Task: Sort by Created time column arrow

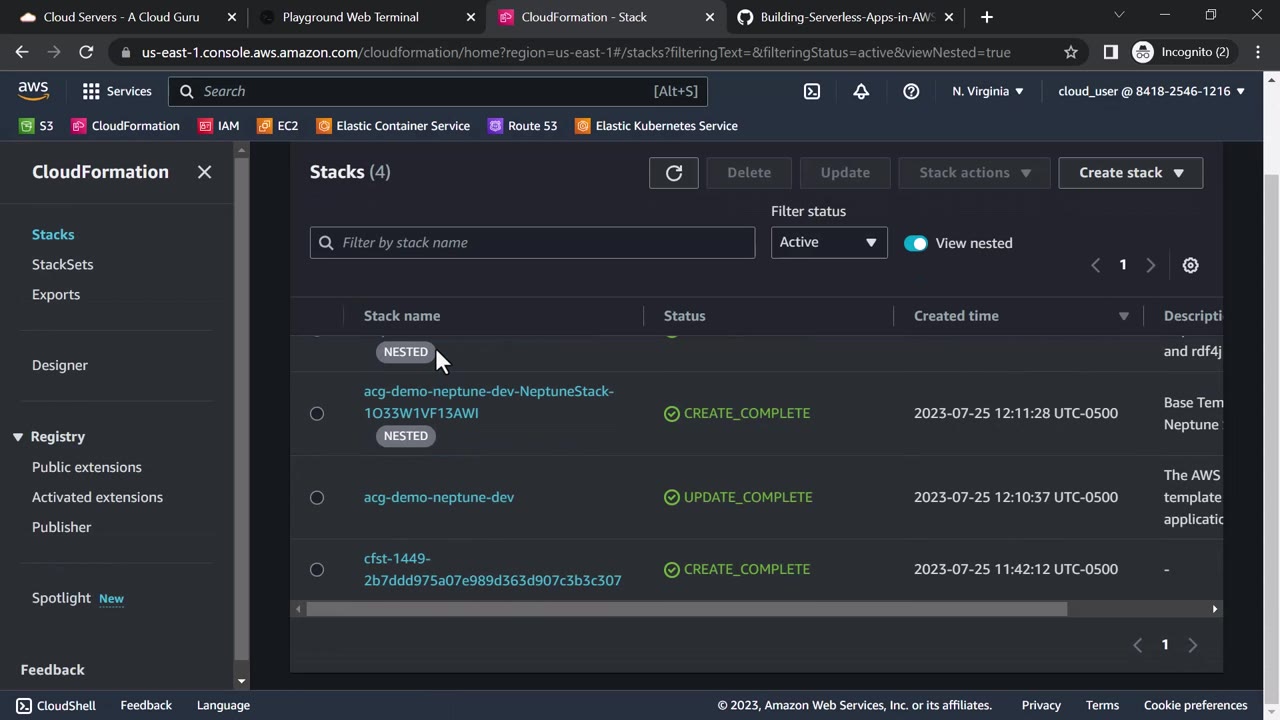Action: tap(1123, 316)
